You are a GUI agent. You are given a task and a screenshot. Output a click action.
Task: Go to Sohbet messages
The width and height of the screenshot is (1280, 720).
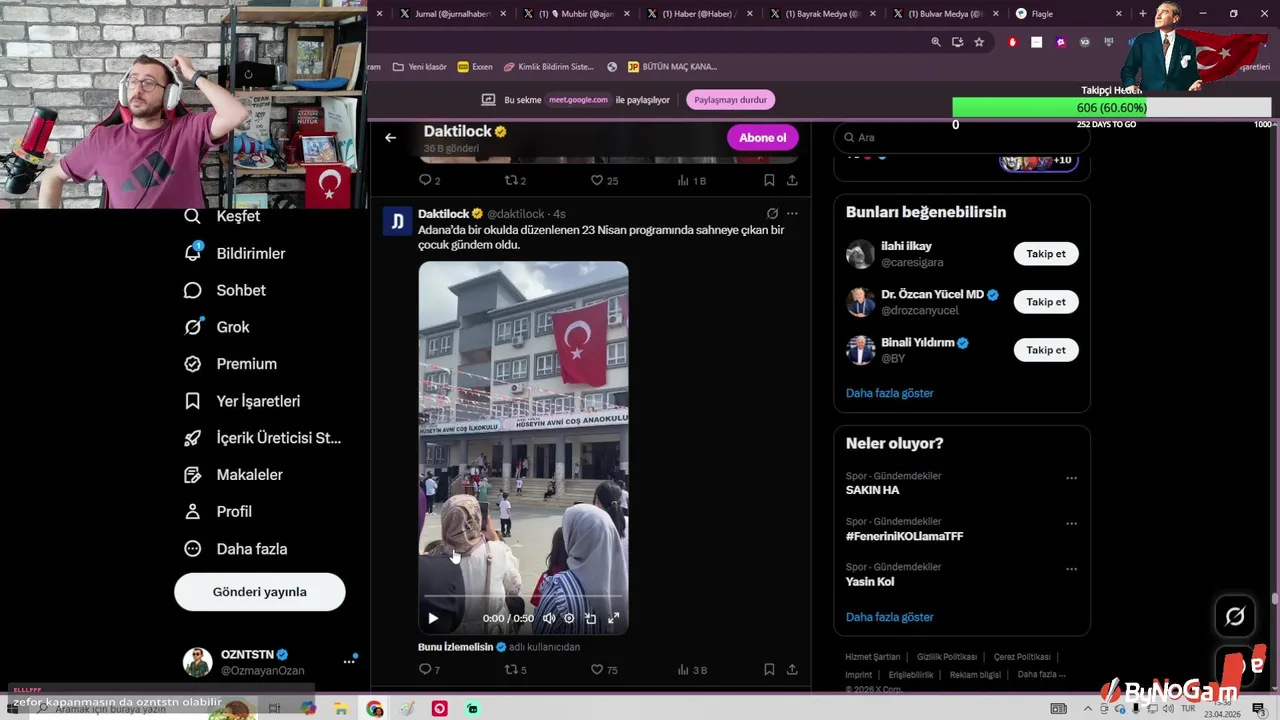click(x=225, y=290)
